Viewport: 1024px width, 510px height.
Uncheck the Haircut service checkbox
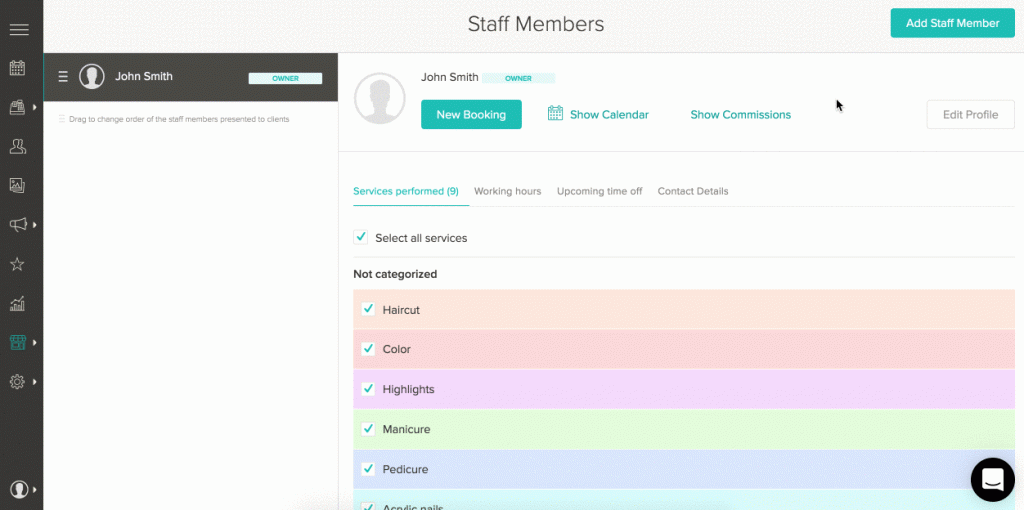pos(368,309)
